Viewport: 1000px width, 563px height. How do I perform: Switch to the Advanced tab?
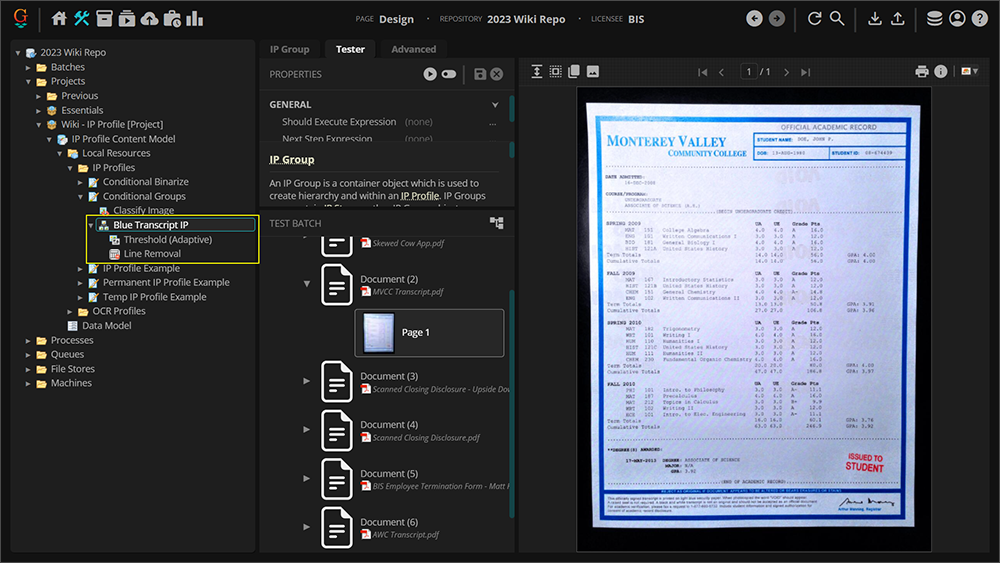(413, 49)
